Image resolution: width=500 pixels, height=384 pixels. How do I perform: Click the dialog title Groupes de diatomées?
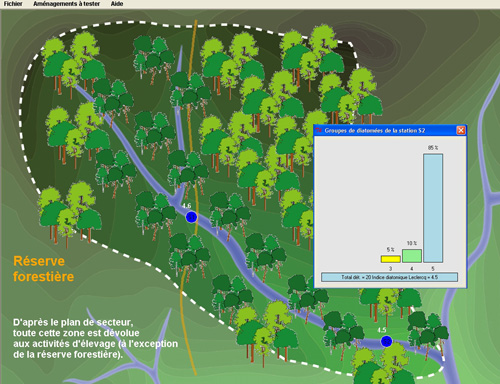pos(375,131)
